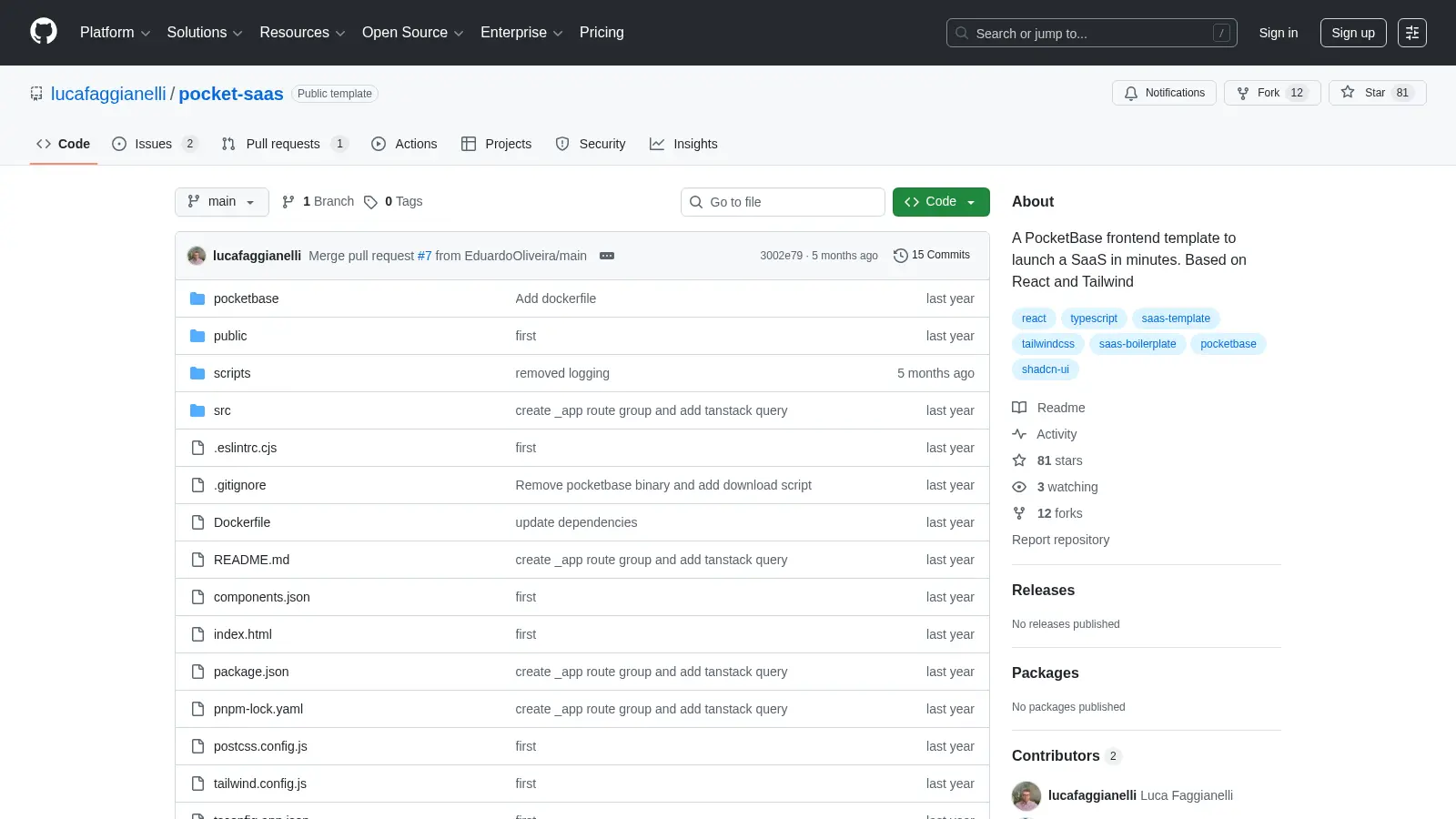Select the shadcn-ui topic tag
This screenshot has width=1456, height=819.
tap(1046, 369)
